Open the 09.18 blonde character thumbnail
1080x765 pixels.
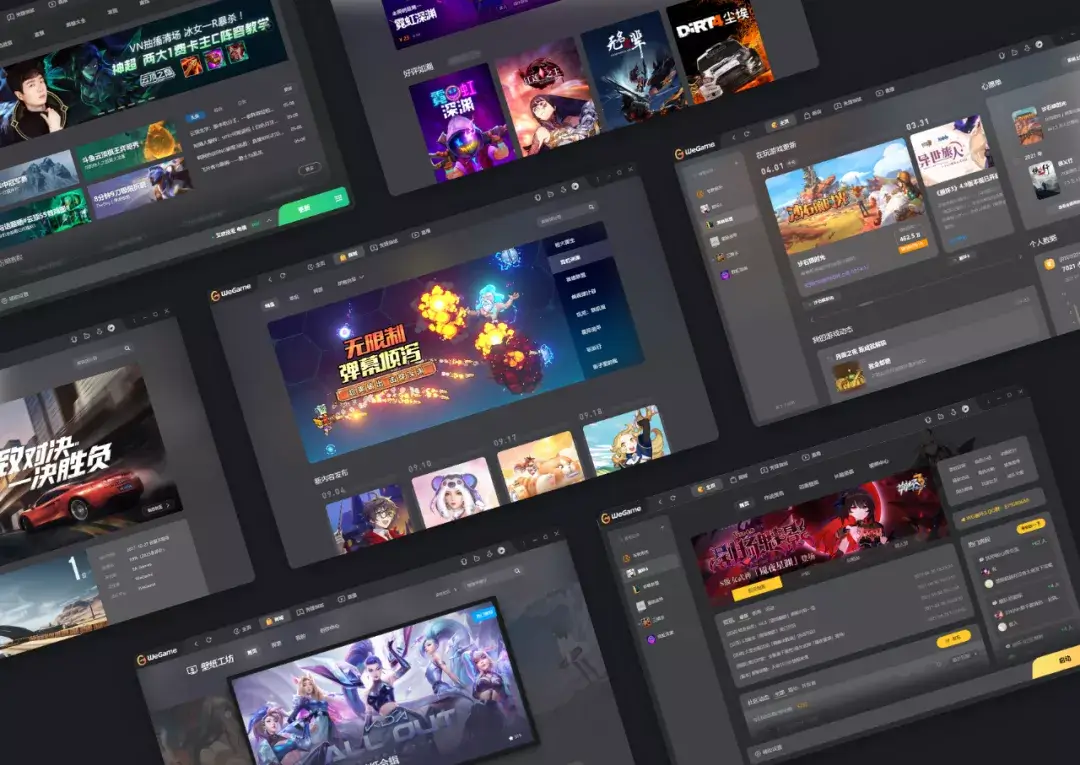628,439
